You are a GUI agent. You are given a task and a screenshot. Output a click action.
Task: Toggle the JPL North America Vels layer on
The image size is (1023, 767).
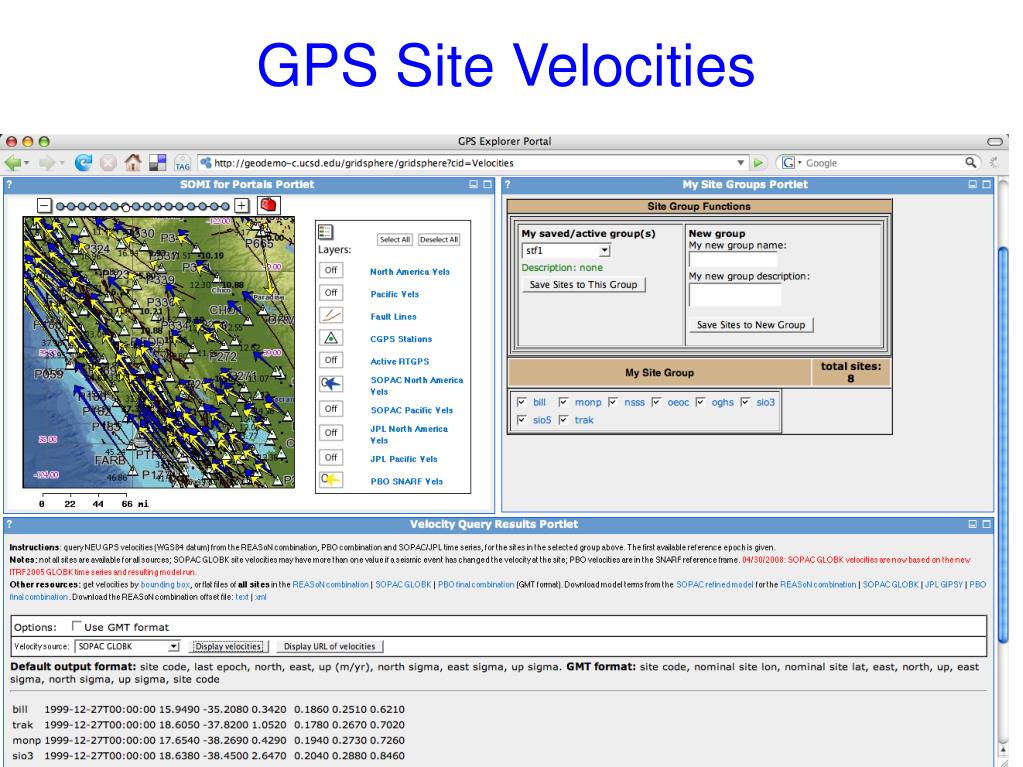pos(331,433)
